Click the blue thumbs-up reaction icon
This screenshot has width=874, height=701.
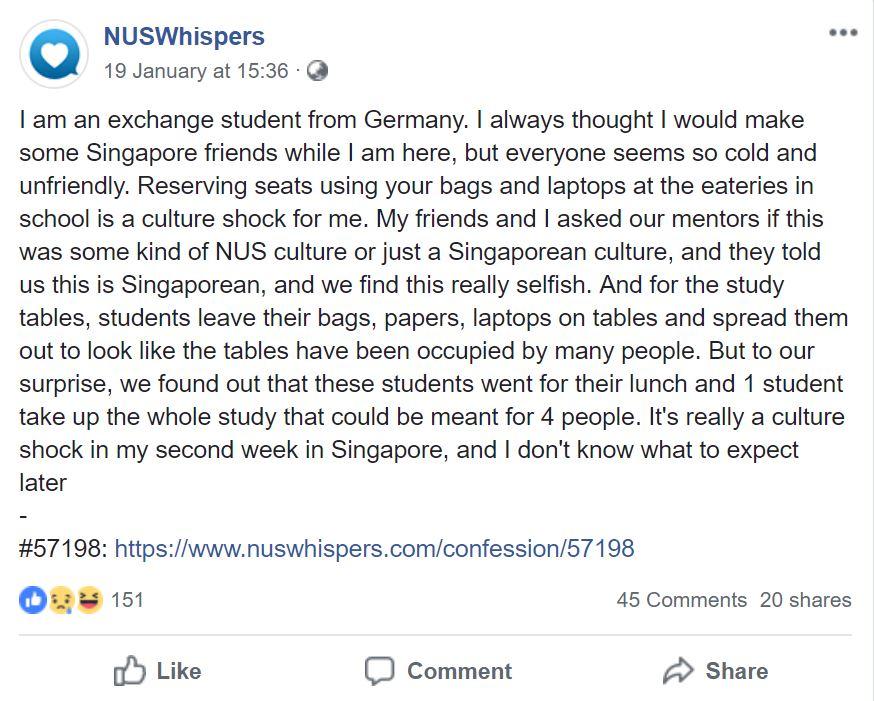pyautogui.click(x=33, y=600)
